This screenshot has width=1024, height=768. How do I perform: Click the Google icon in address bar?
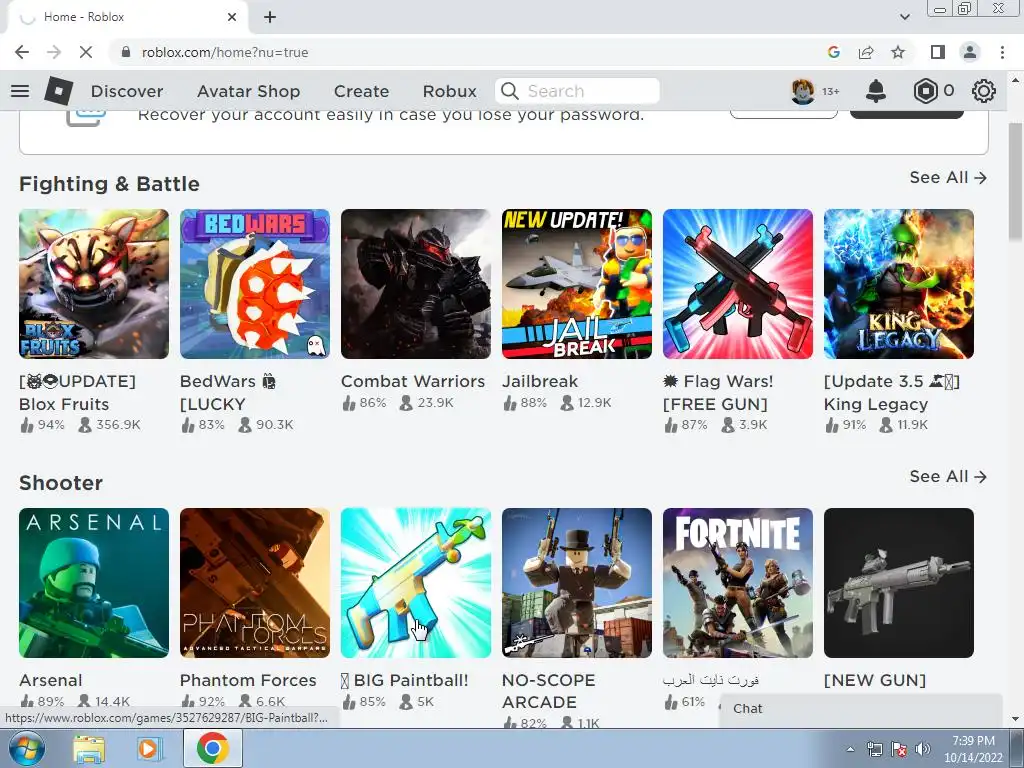point(833,52)
